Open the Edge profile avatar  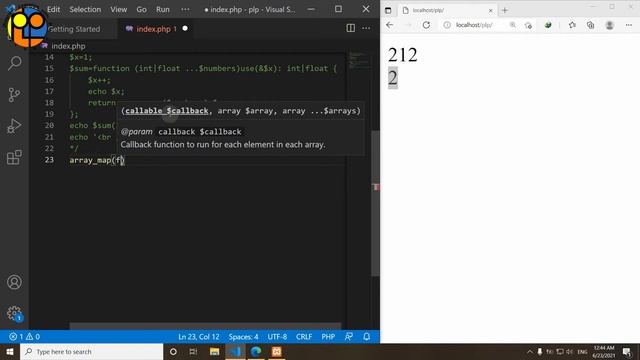point(610,25)
